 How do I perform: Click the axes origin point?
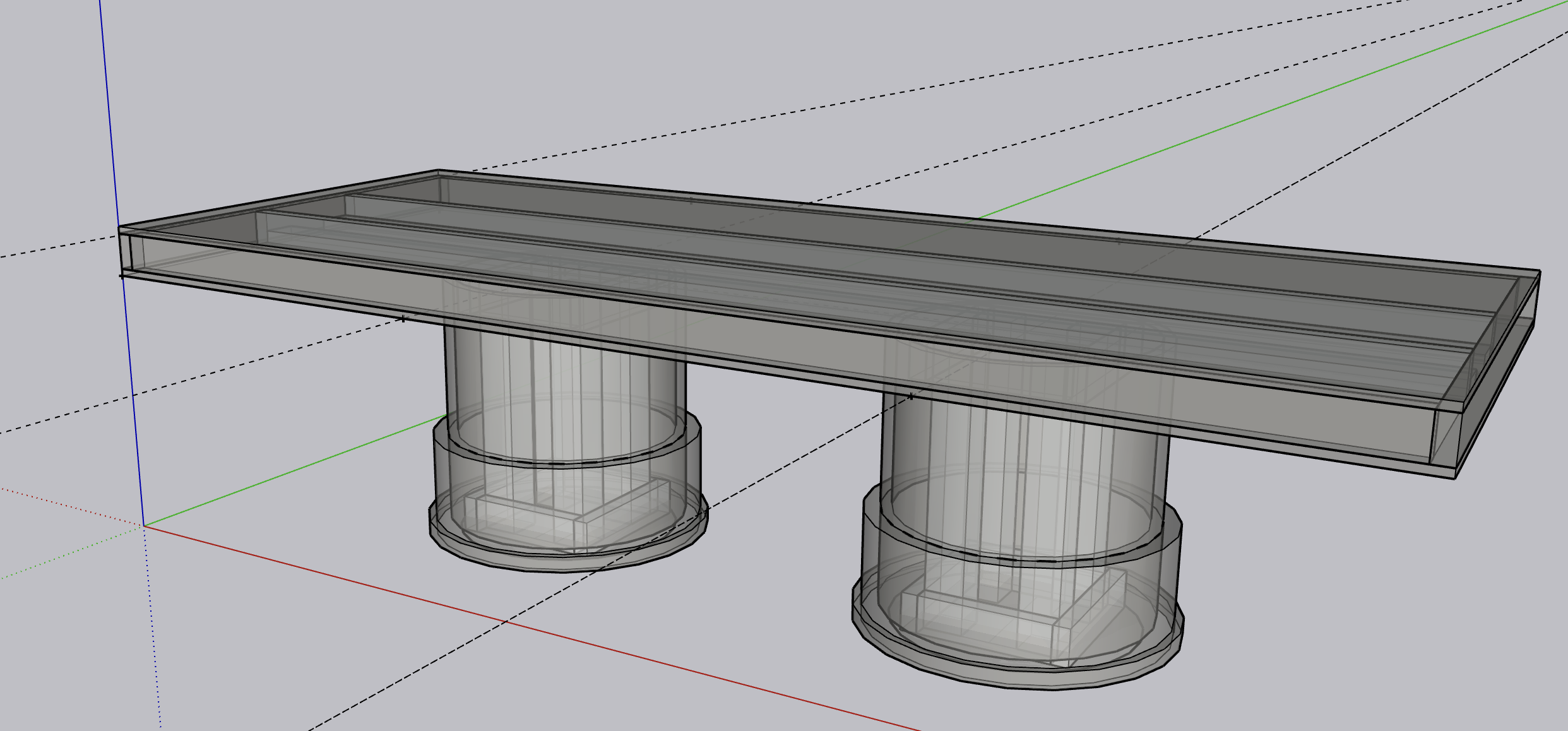(x=144, y=526)
